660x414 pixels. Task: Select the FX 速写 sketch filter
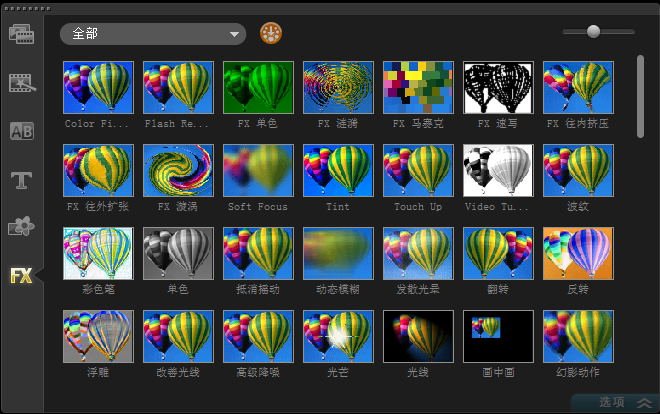click(x=498, y=87)
